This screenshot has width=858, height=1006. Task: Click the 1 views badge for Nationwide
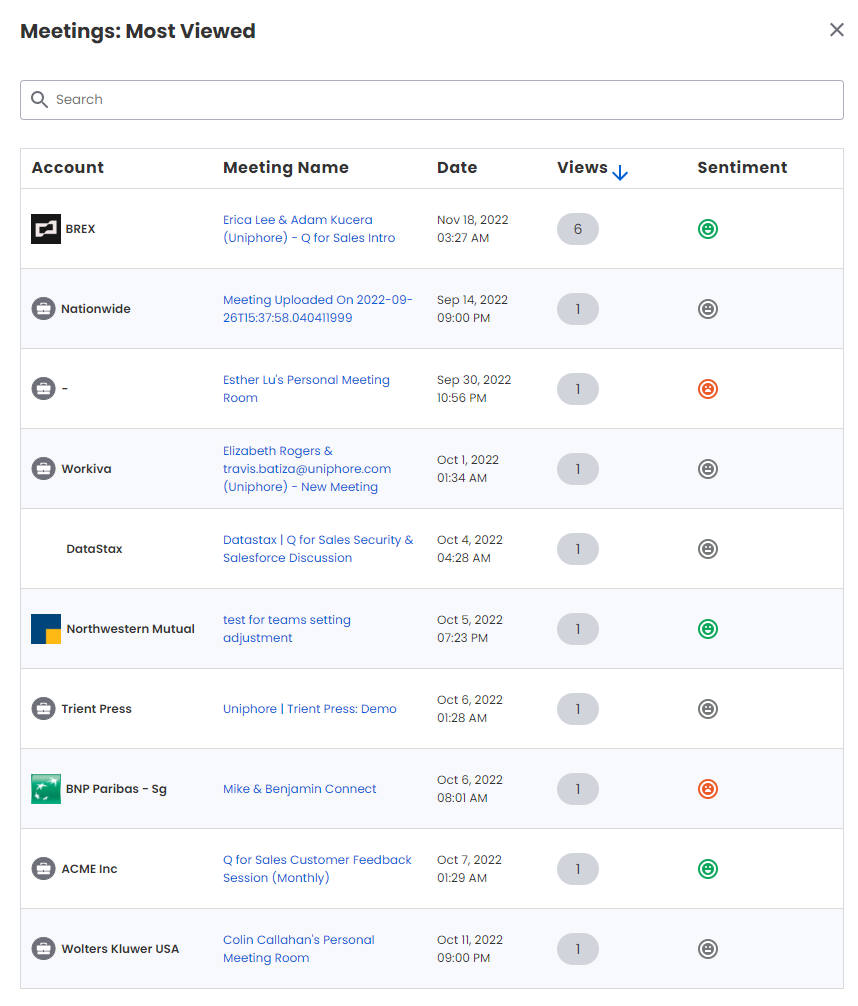coord(578,309)
